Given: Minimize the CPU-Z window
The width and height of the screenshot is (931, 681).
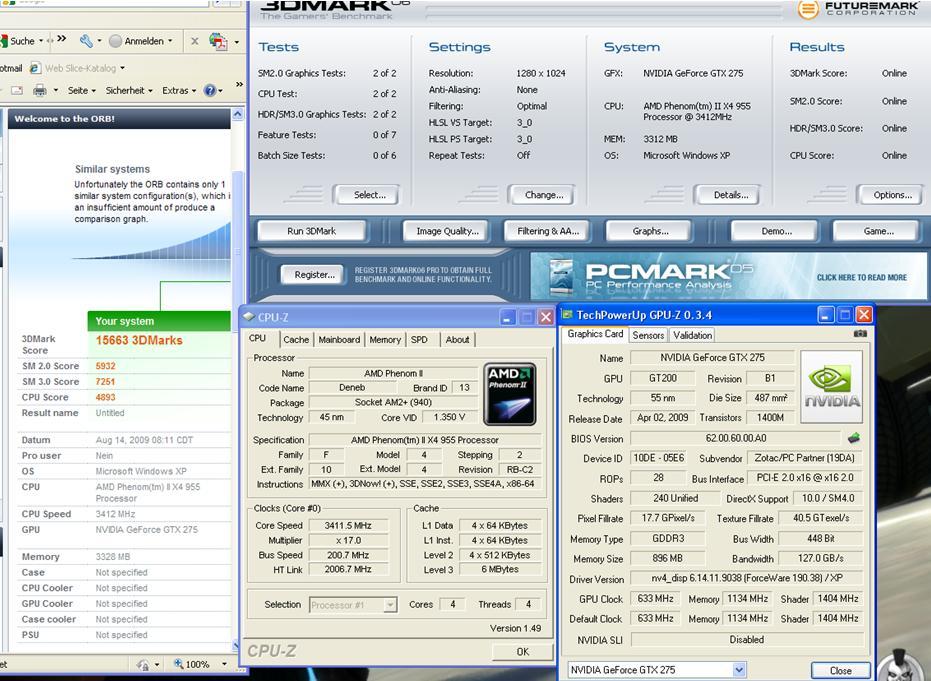Looking at the screenshot, I should point(506,318).
